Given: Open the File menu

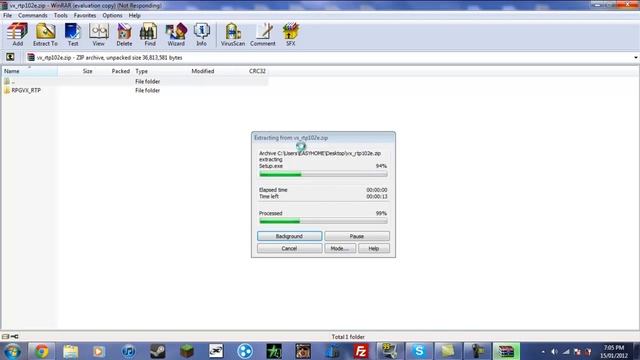Looking at the screenshot, I should (x=7, y=16).
